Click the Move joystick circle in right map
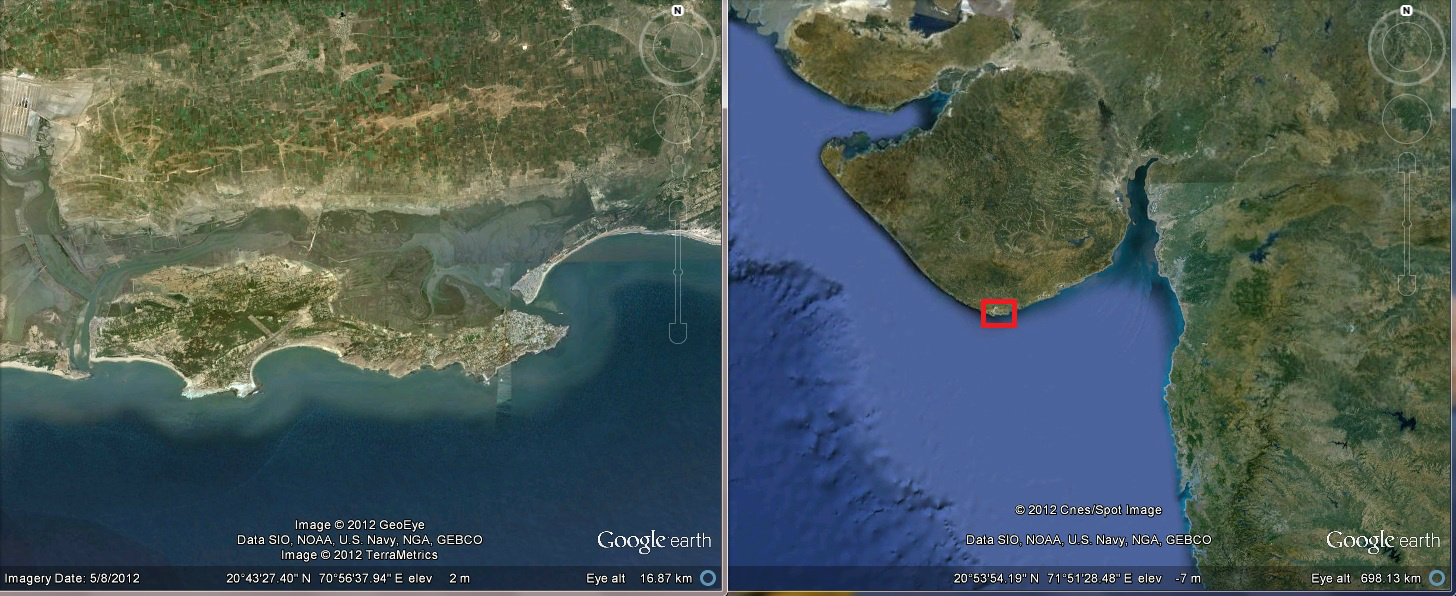This screenshot has width=1456, height=596. tap(1407, 119)
